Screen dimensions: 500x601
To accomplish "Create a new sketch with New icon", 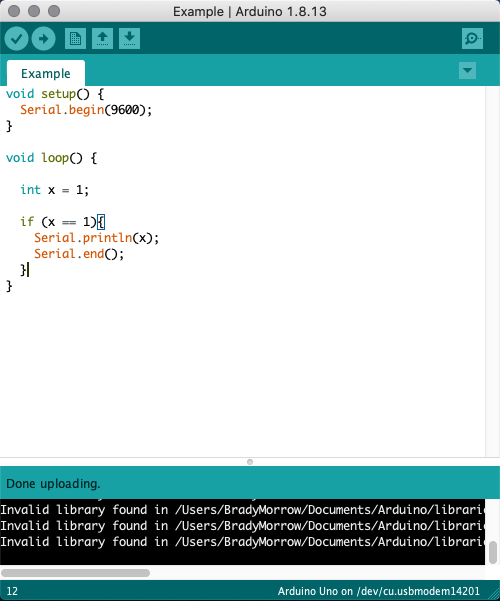I will [75, 38].
